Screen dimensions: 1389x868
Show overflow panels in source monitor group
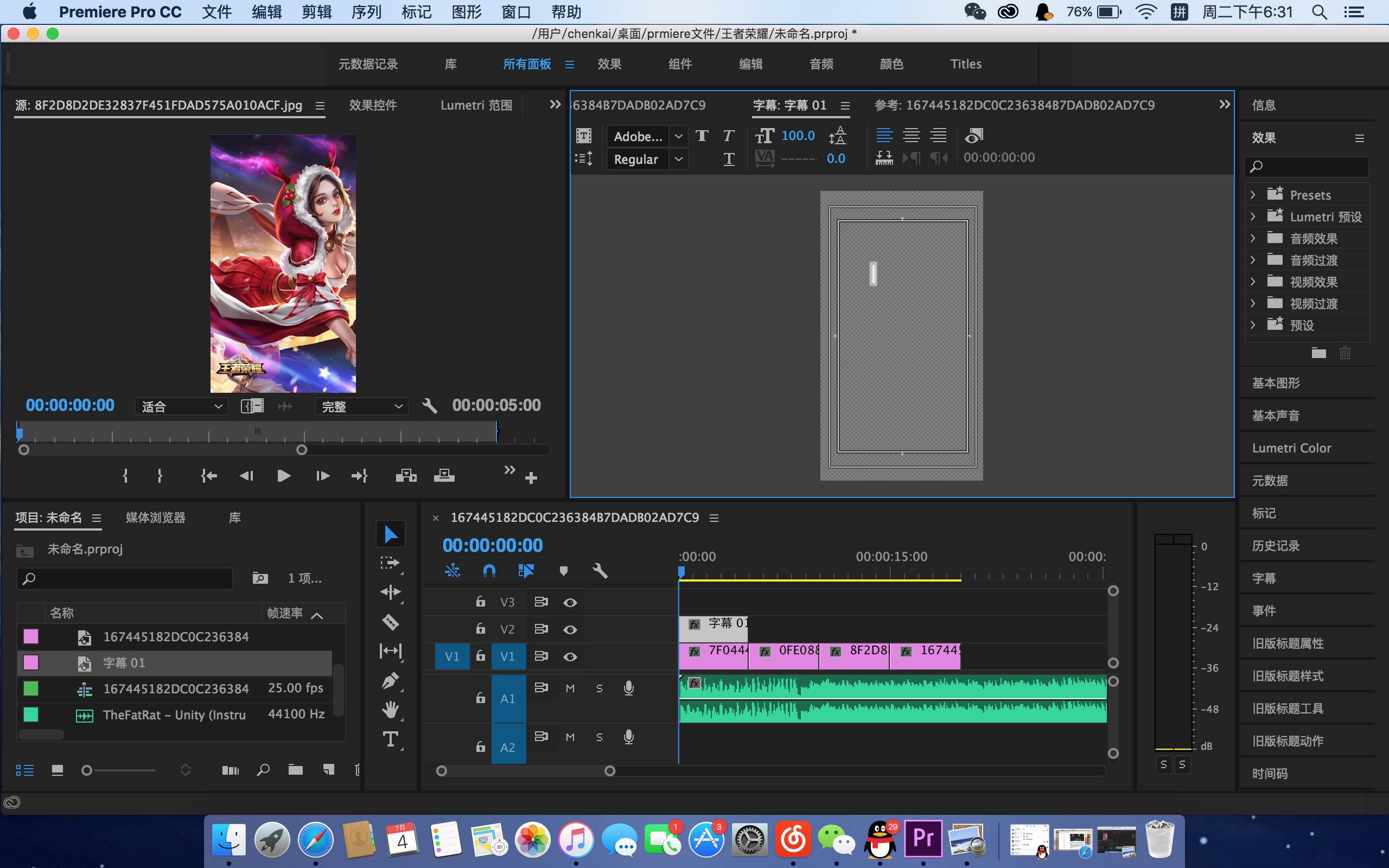pos(555,105)
